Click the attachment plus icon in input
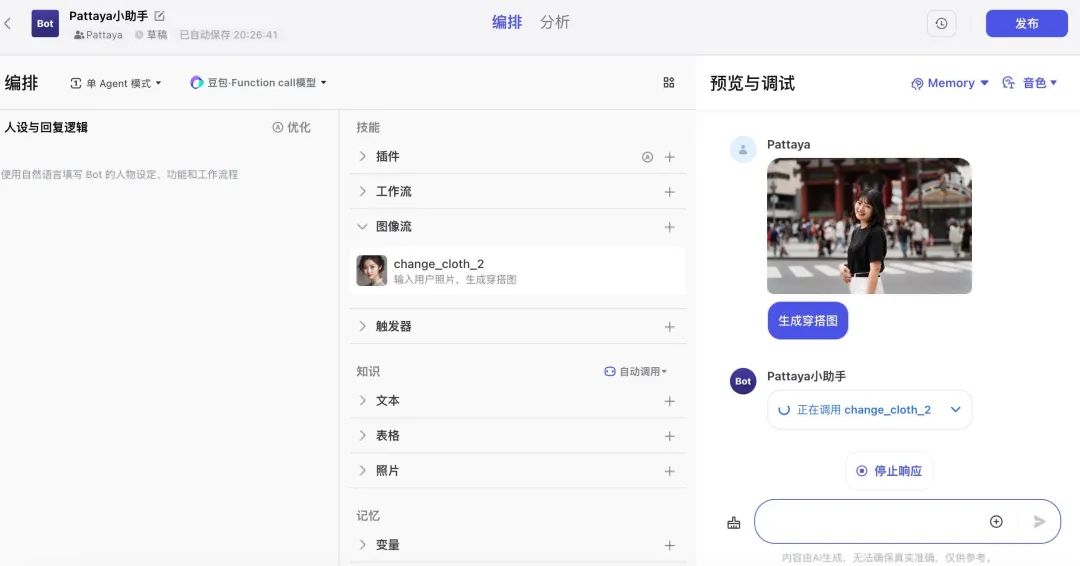 tap(996, 522)
